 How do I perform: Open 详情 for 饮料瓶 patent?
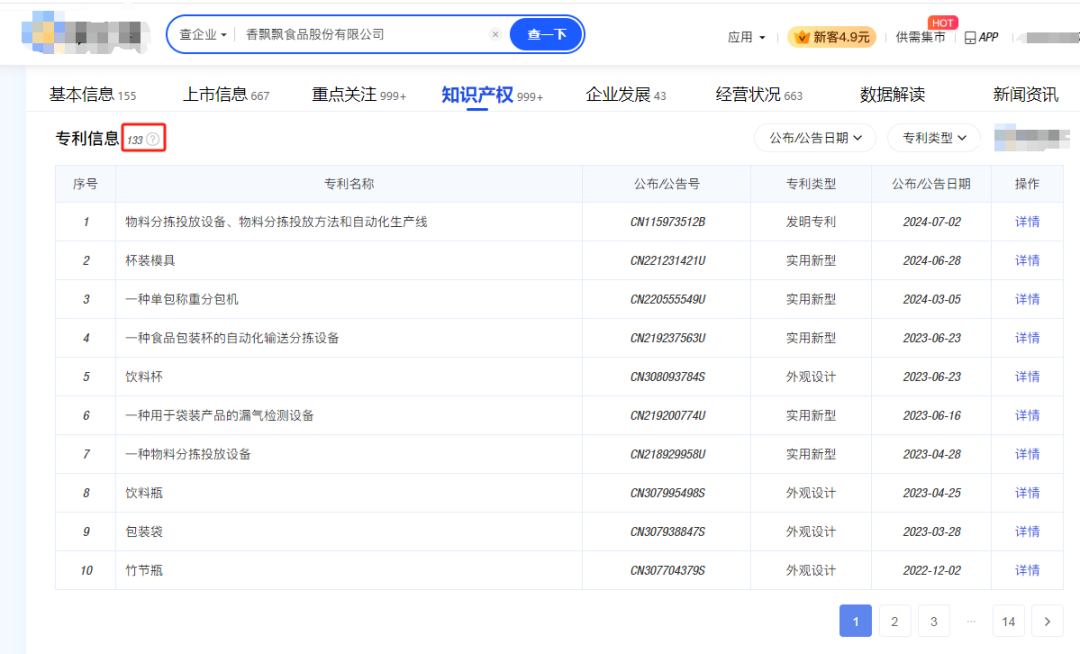coord(1027,493)
